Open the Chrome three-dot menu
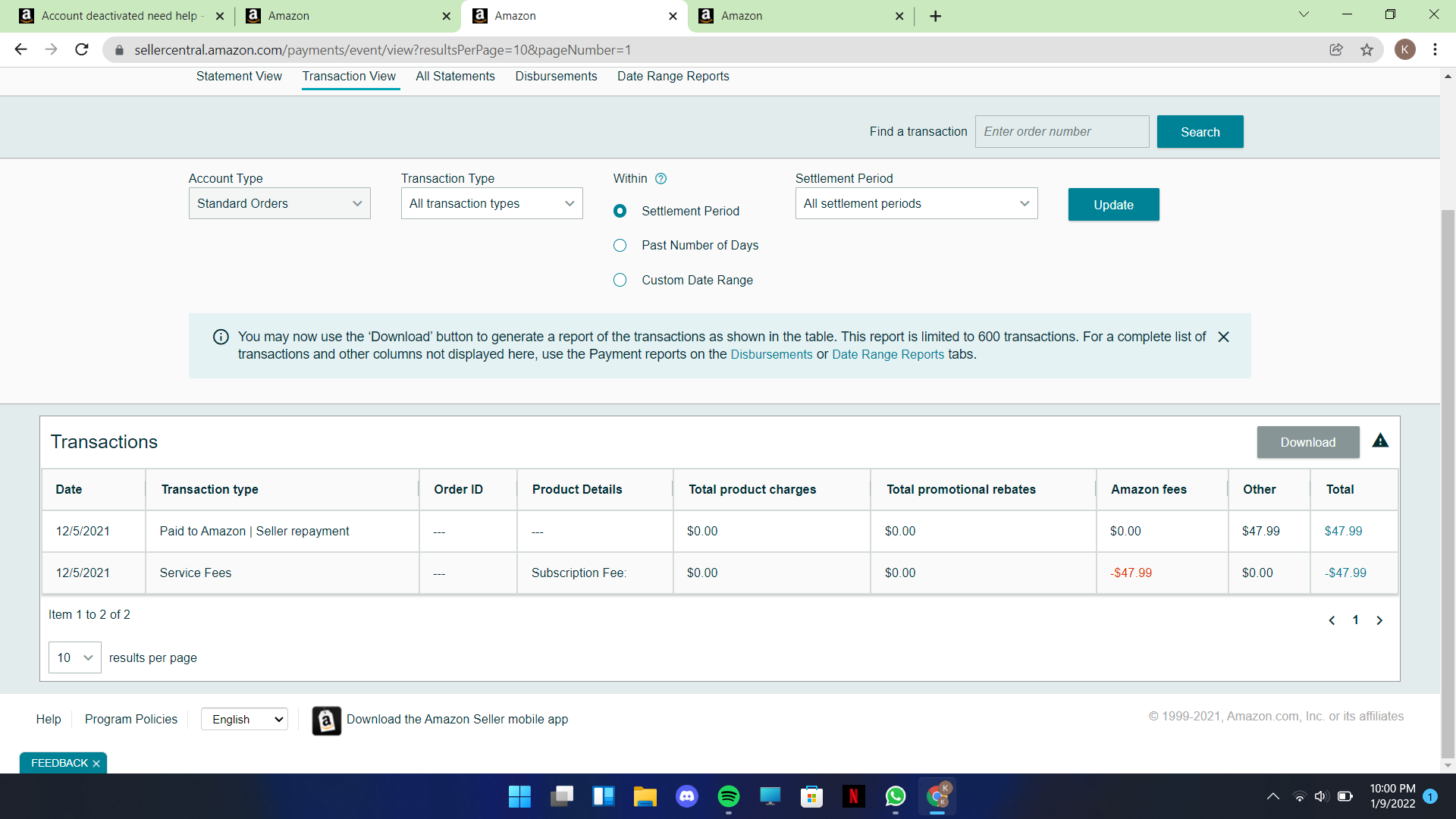 point(1435,49)
